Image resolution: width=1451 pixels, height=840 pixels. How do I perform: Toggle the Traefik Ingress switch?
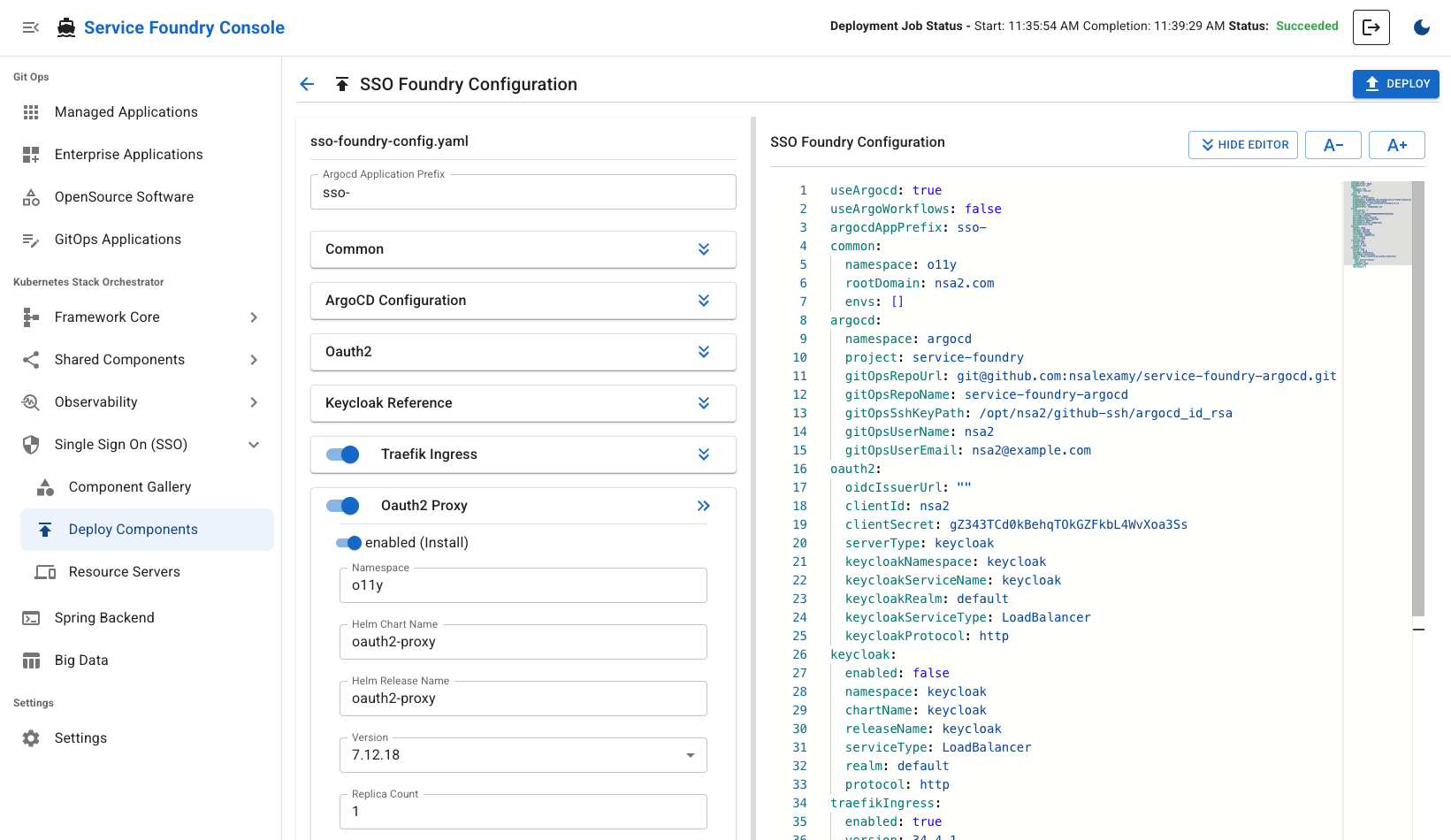tap(343, 454)
